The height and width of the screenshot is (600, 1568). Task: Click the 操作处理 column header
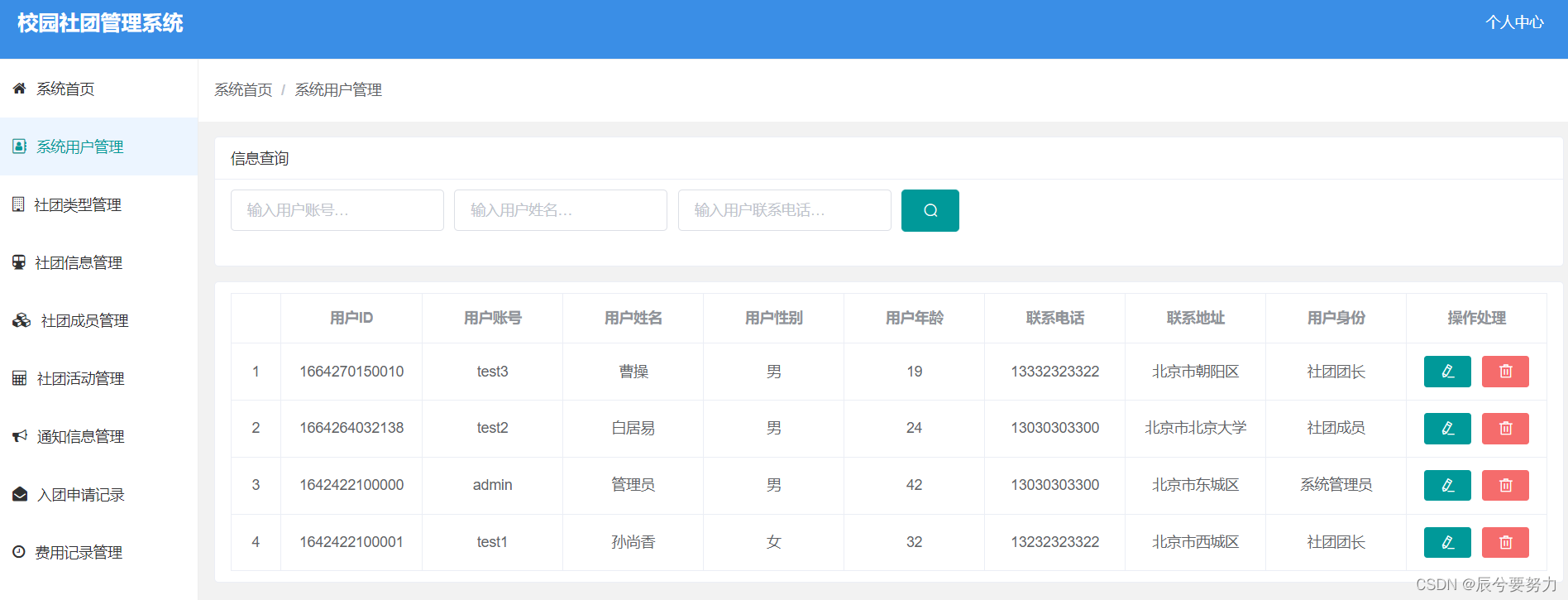(x=1477, y=318)
